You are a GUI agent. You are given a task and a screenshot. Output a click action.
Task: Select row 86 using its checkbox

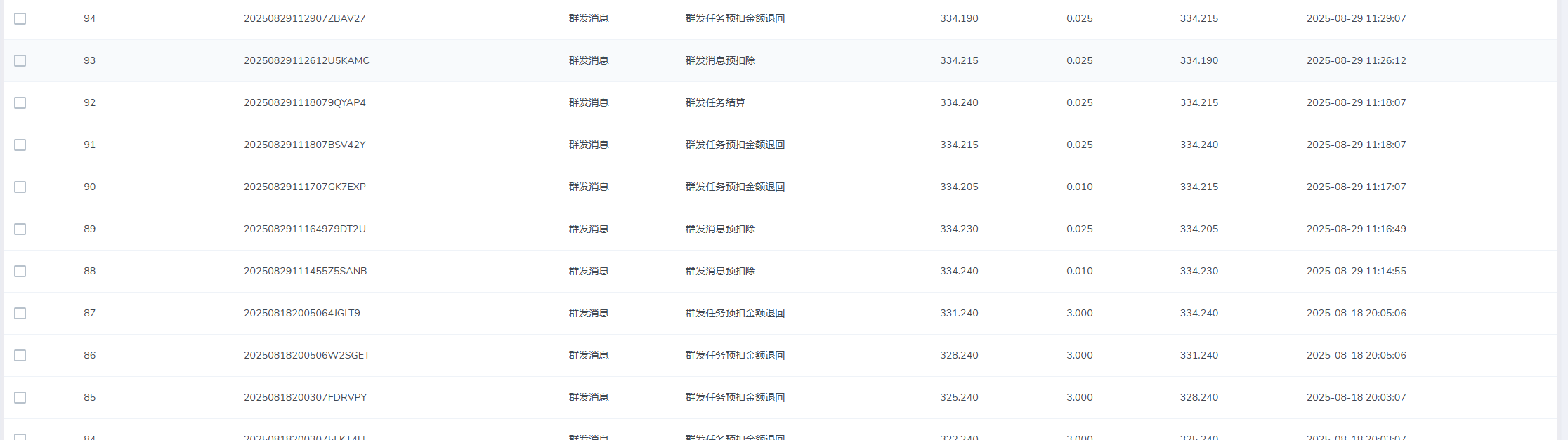(x=20, y=356)
